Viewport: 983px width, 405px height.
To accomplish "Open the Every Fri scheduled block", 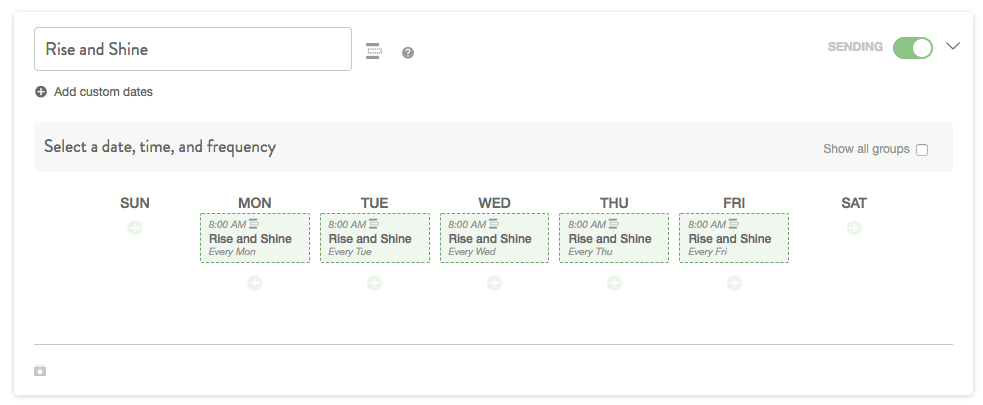I will 734,238.
